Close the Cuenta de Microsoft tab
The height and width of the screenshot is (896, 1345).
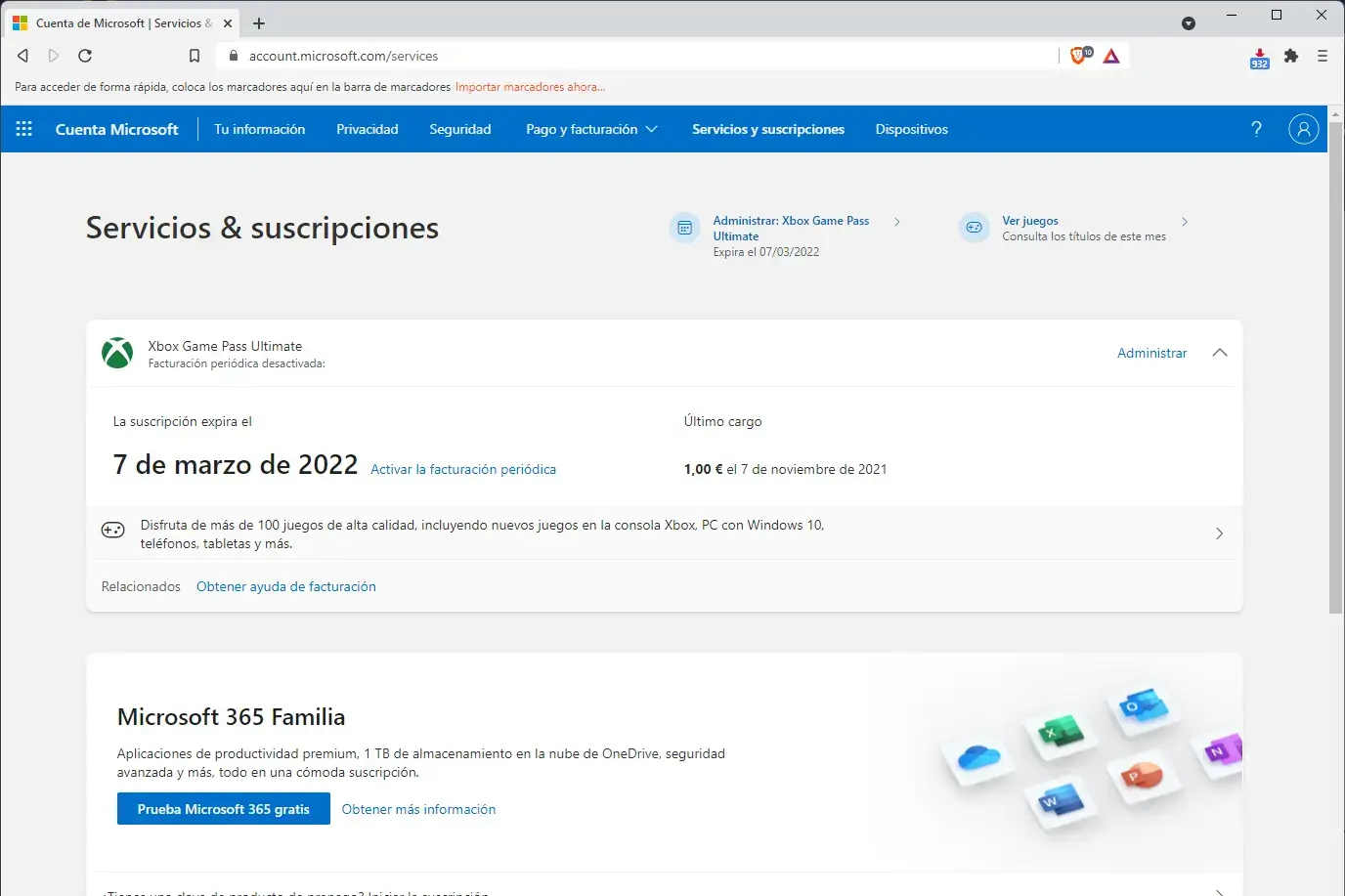228,22
